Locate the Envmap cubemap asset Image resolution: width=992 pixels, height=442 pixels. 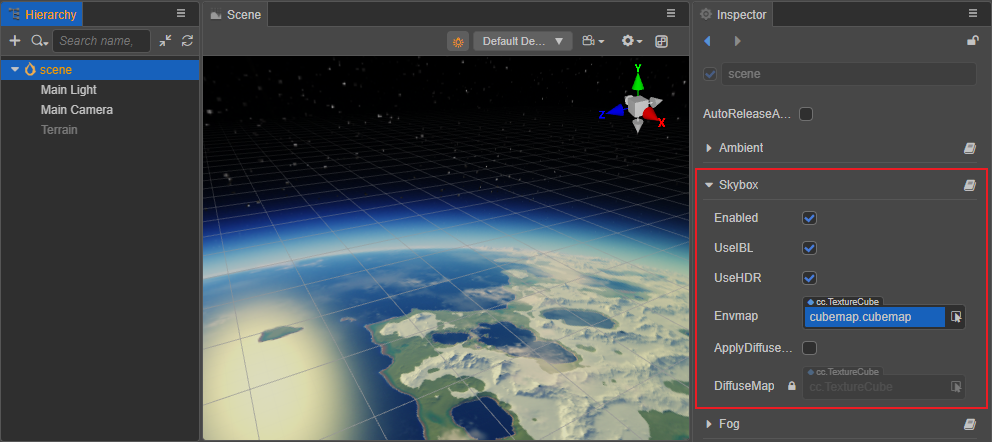pos(956,317)
